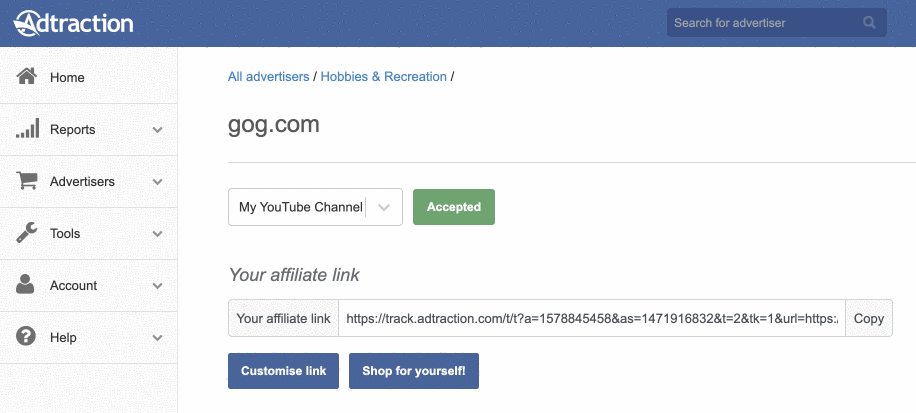Expand the Reports menu chevron

pyautogui.click(x=157, y=130)
